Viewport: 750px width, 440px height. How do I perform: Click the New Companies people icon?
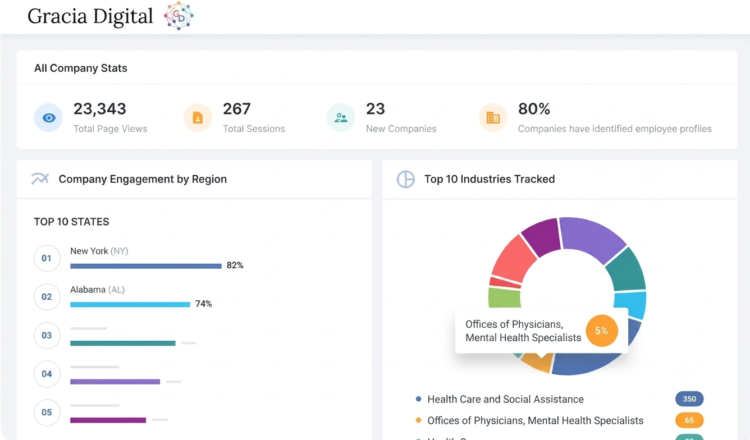341,118
